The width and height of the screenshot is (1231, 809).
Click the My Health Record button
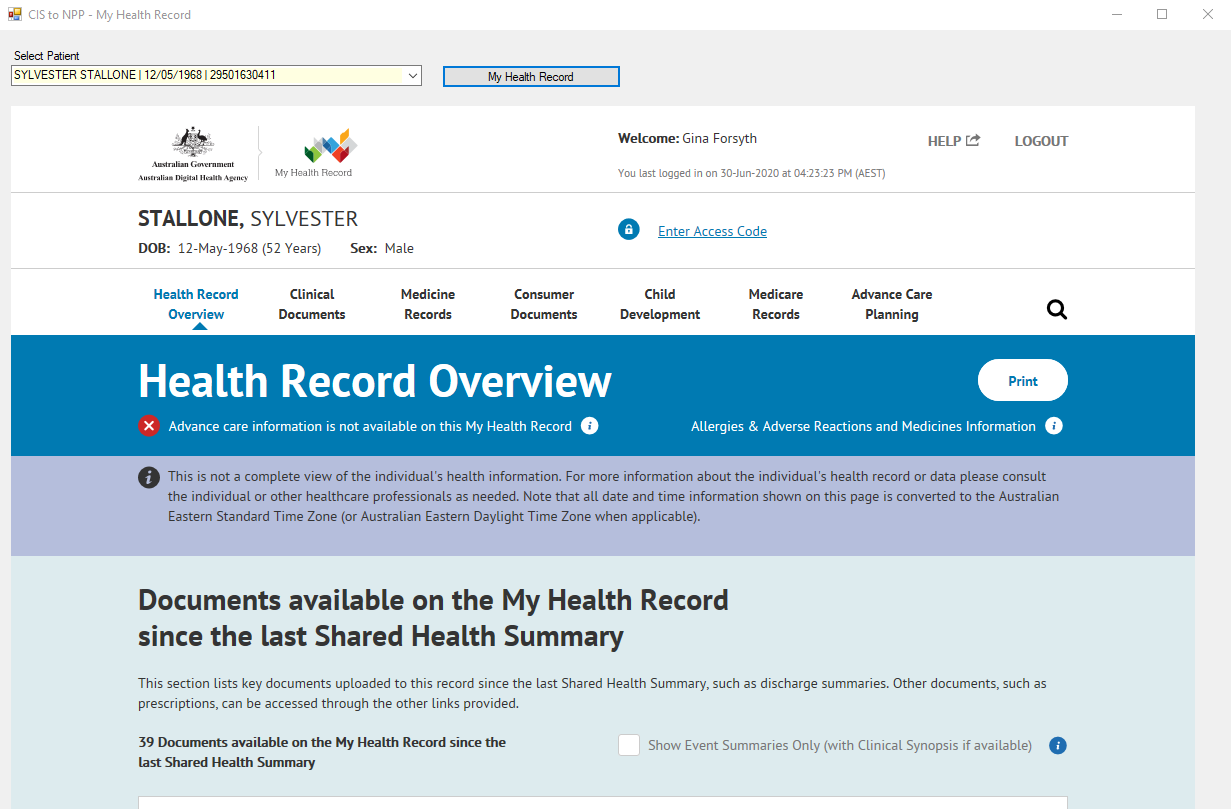point(531,77)
